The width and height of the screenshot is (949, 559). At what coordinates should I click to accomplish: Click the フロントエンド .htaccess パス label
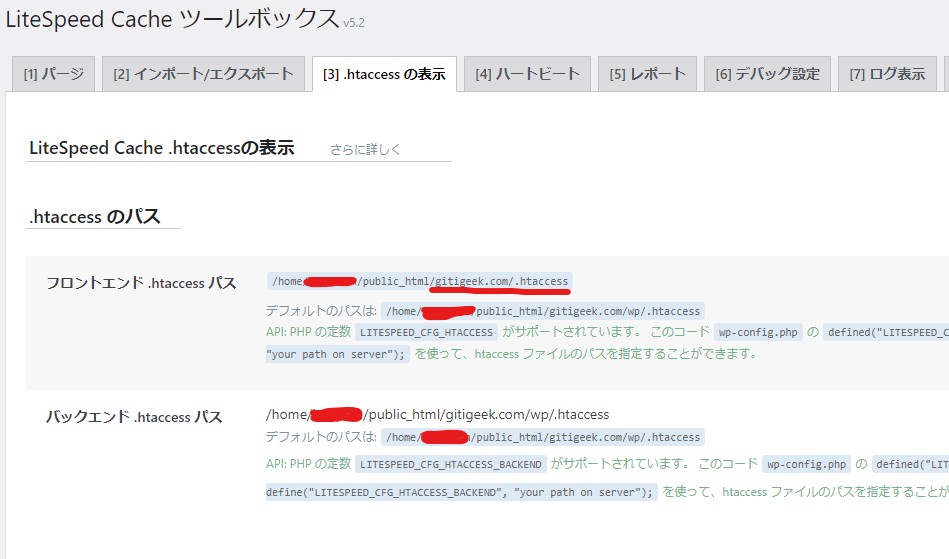(x=141, y=283)
